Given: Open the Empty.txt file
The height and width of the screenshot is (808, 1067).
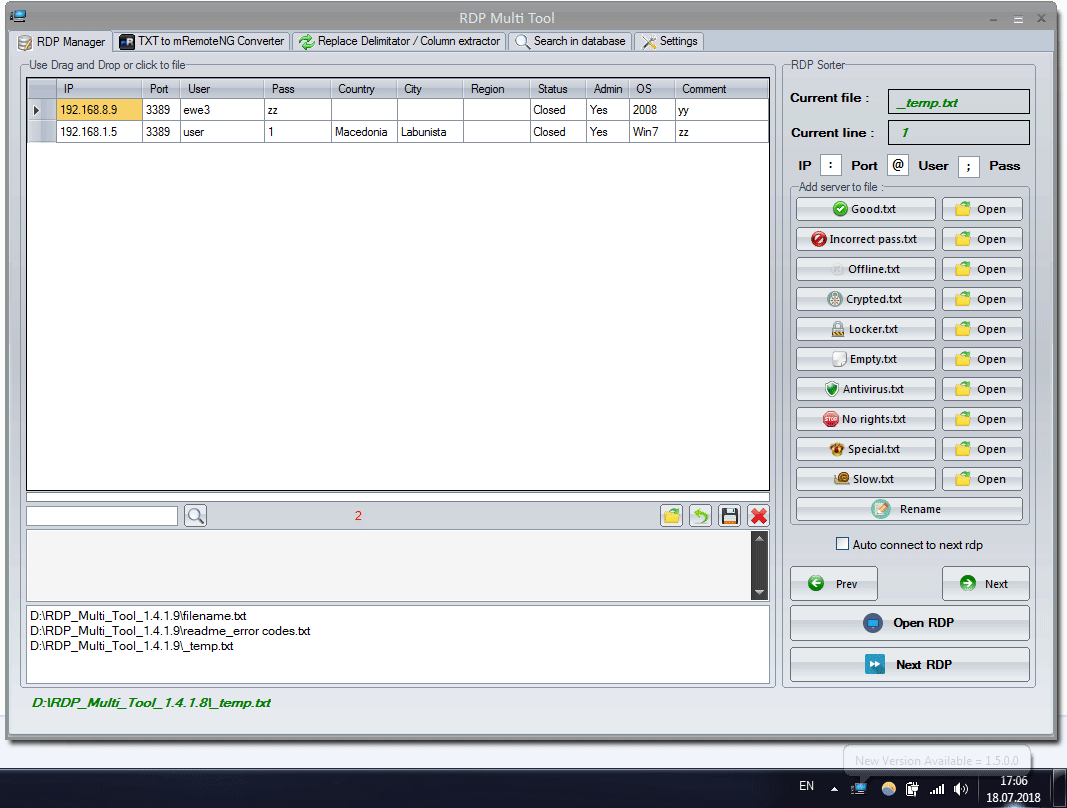Looking at the screenshot, I should click(x=982, y=359).
